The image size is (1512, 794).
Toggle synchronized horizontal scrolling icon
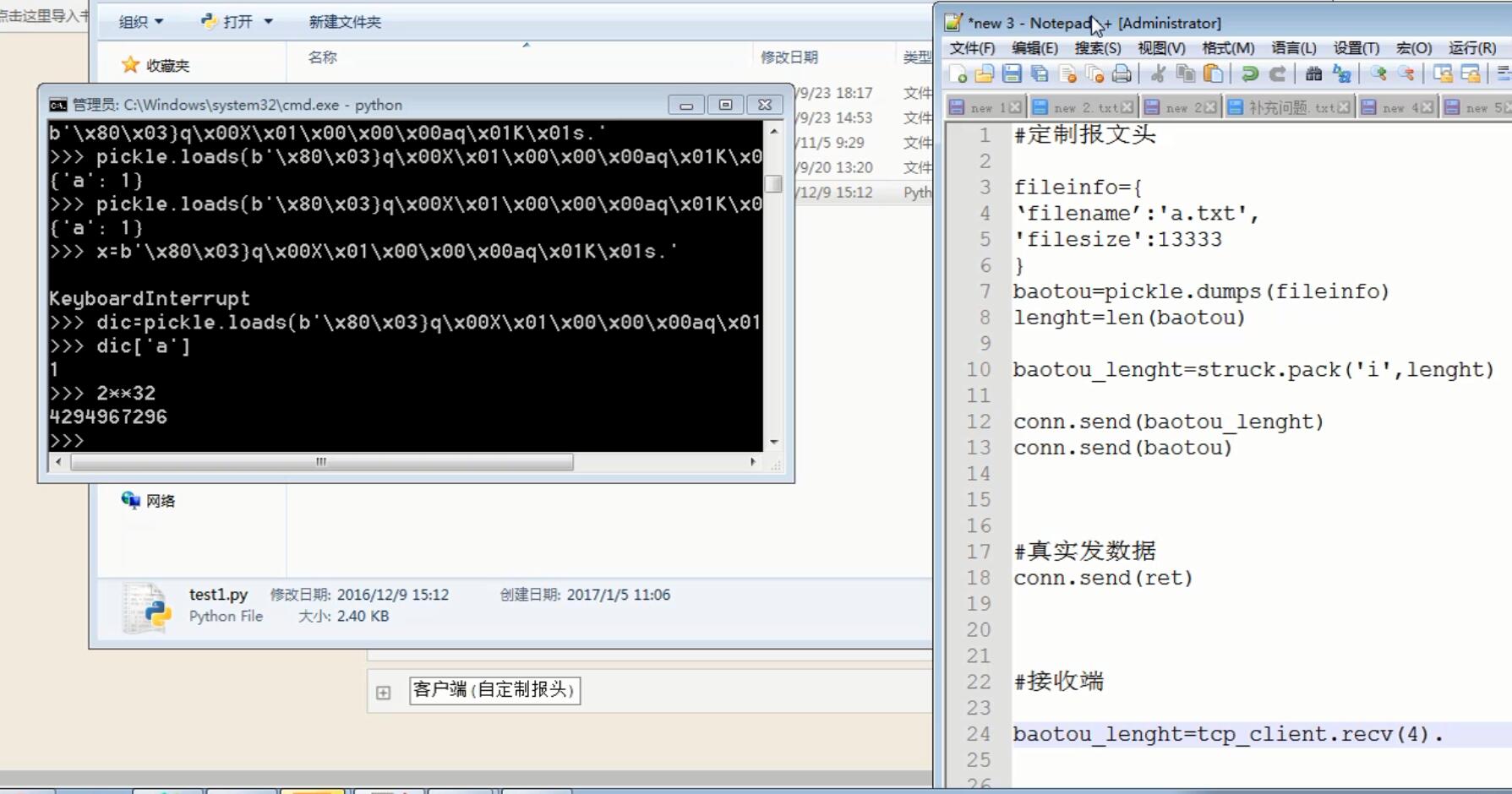[x=1471, y=74]
